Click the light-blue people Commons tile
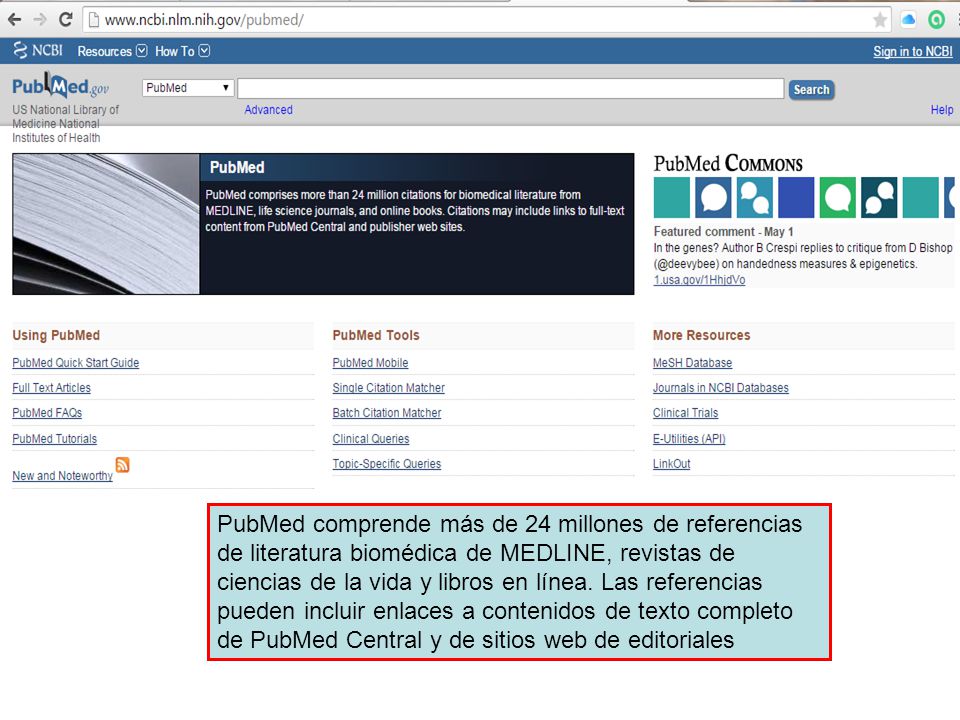The height and width of the screenshot is (720, 960). click(x=754, y=197)
